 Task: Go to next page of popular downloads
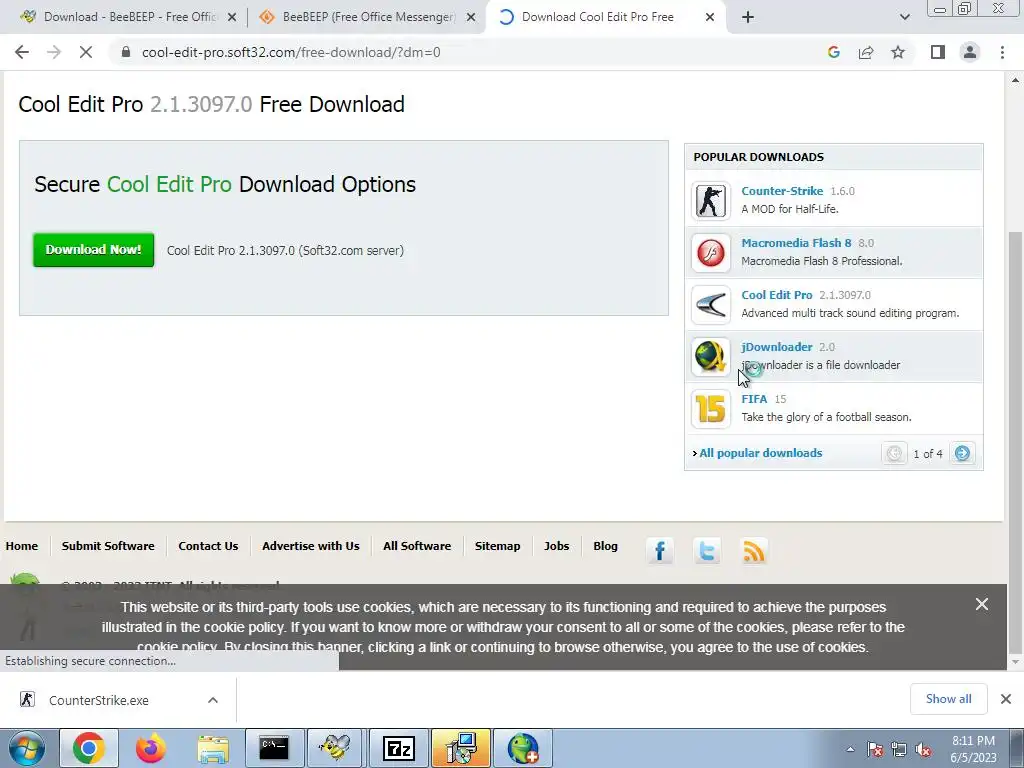tap(962, 453)
